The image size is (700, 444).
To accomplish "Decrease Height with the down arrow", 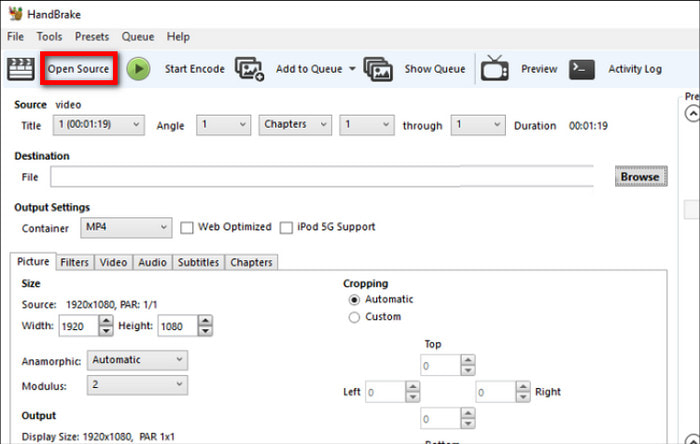I will 205,331.
